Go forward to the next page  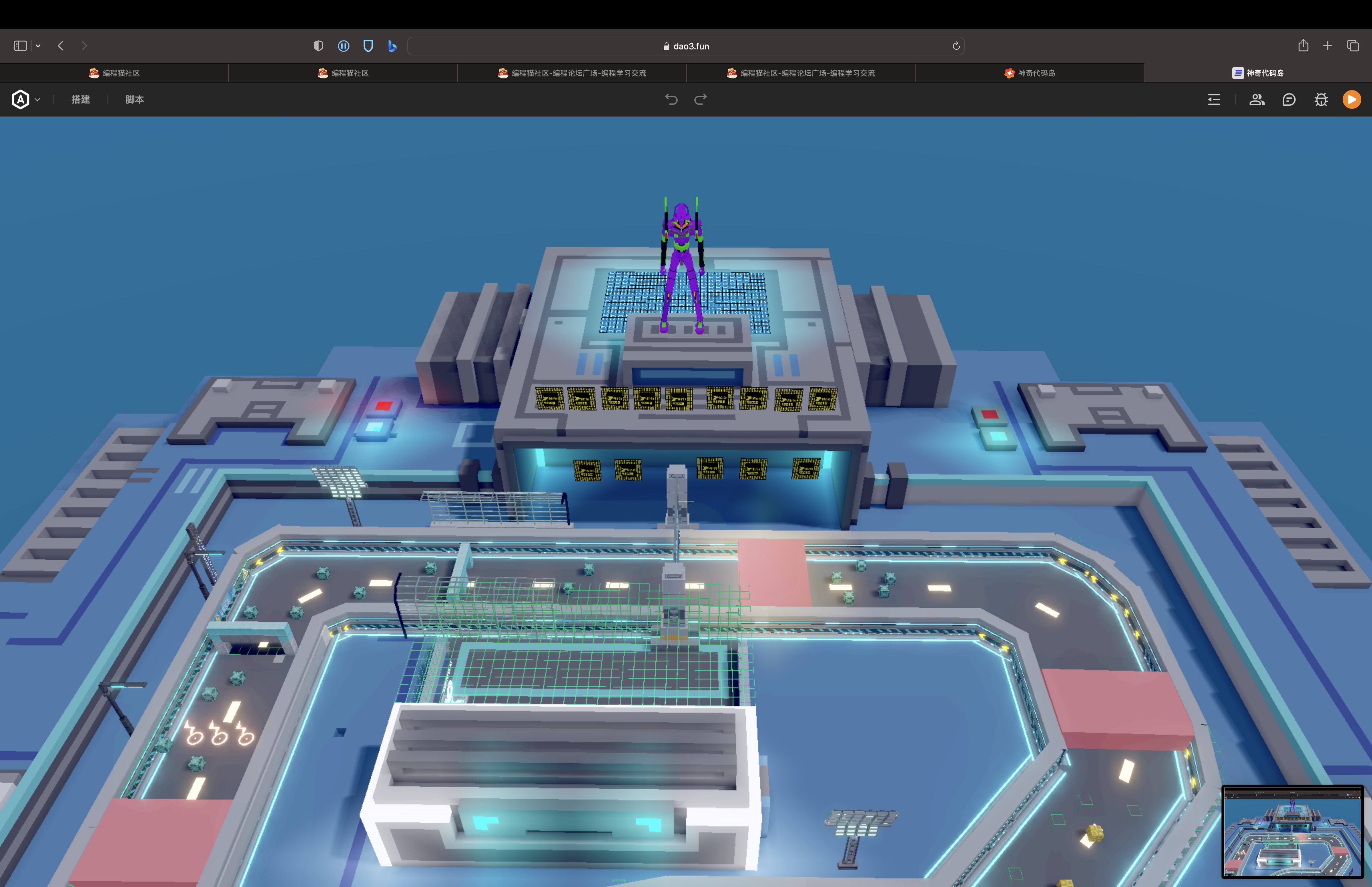pyautogui.click(x=84, y=45)
